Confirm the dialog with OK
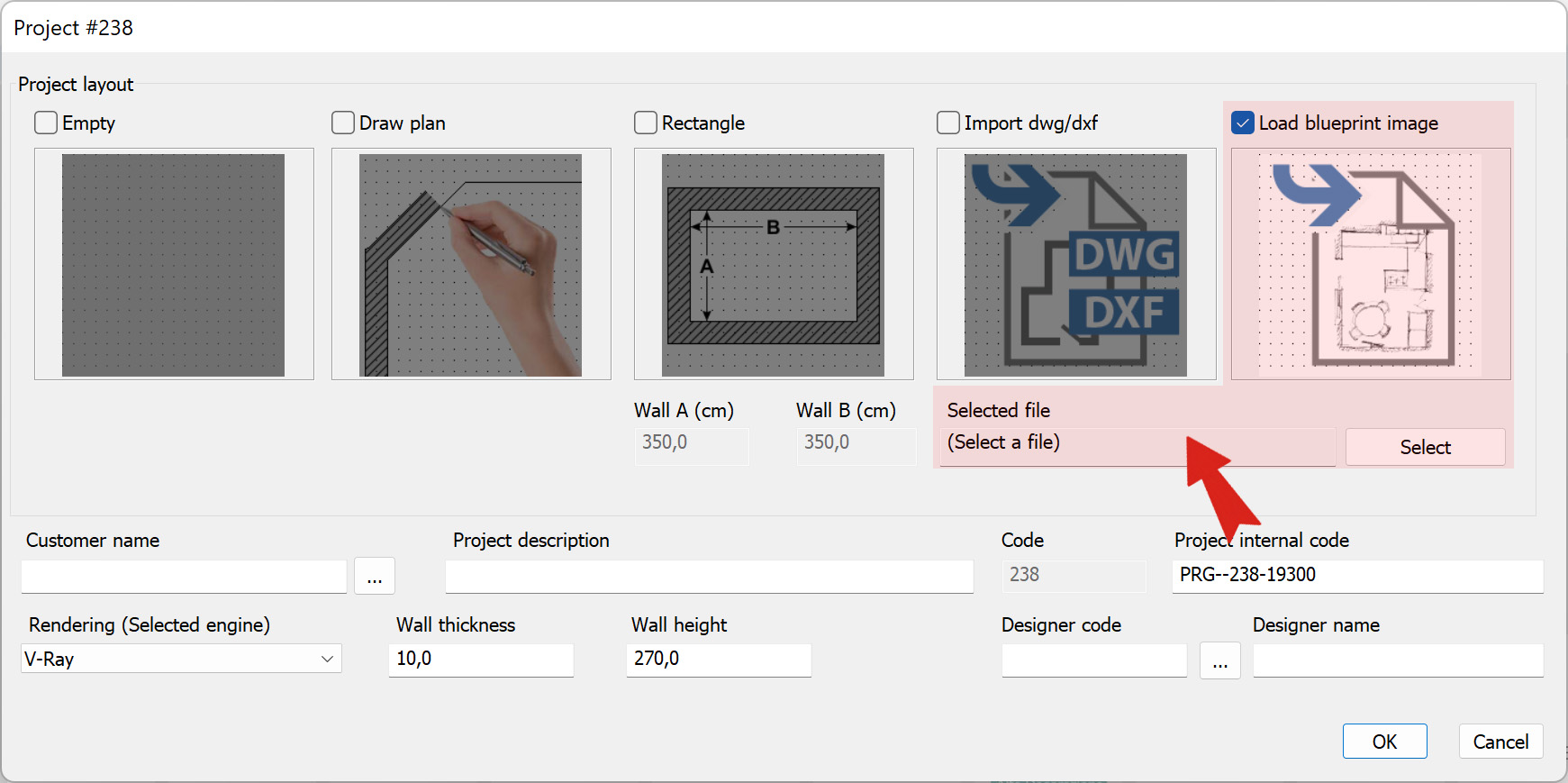 coord(1385,742)
